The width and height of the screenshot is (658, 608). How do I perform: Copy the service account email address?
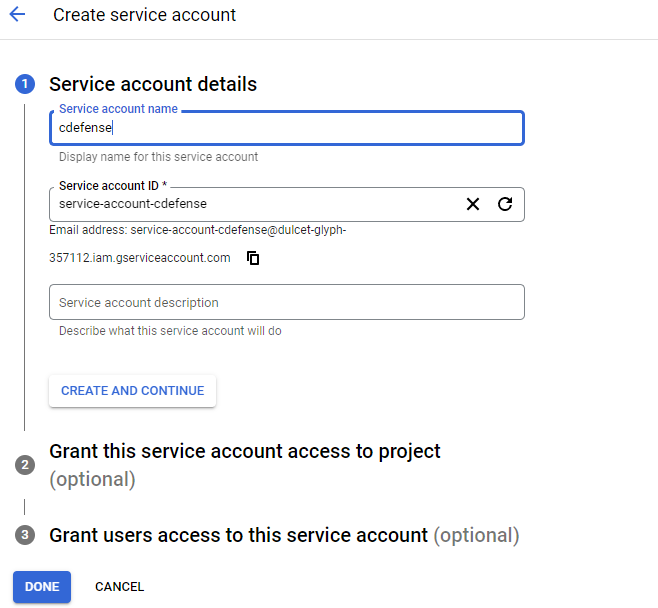(253, 258)
